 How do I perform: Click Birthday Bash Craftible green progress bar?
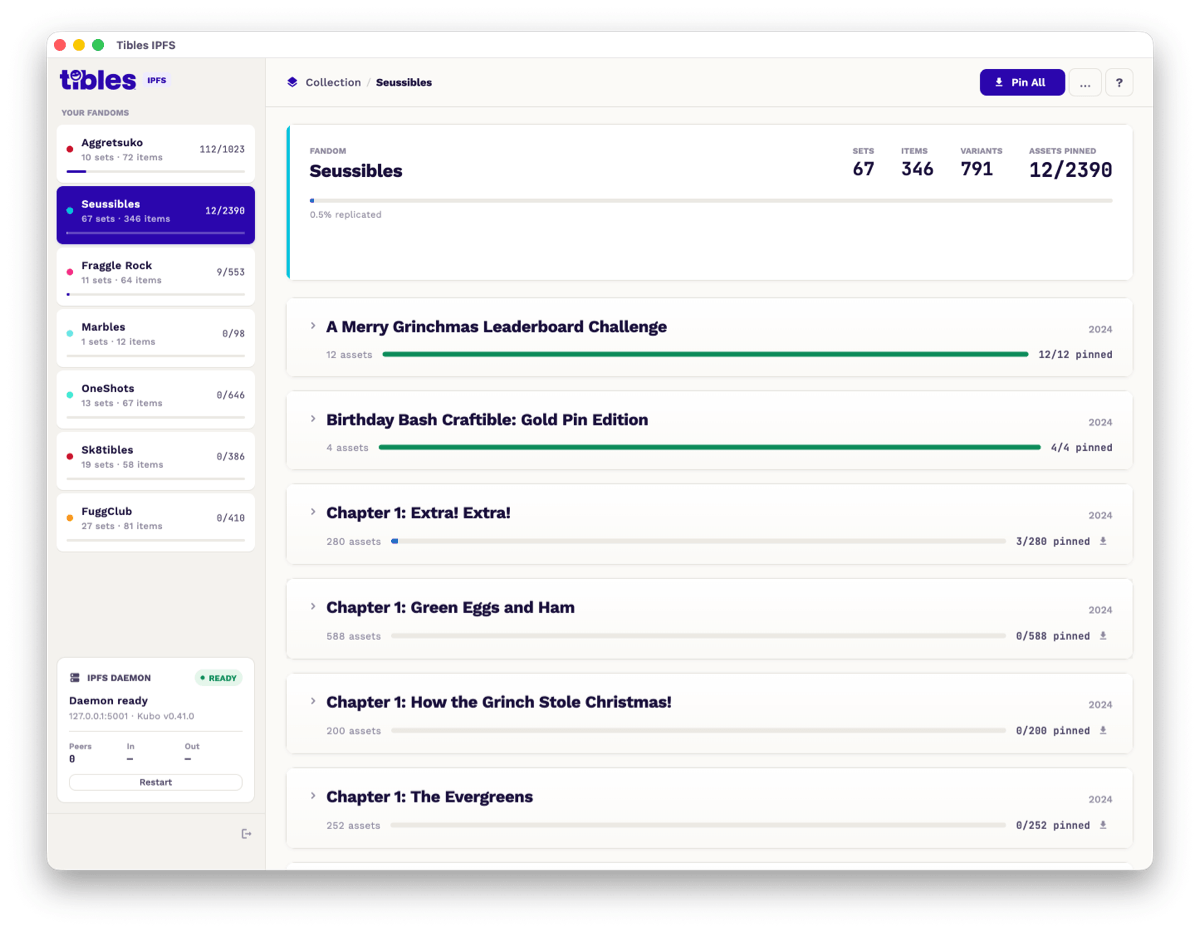(x=710, y=447)
